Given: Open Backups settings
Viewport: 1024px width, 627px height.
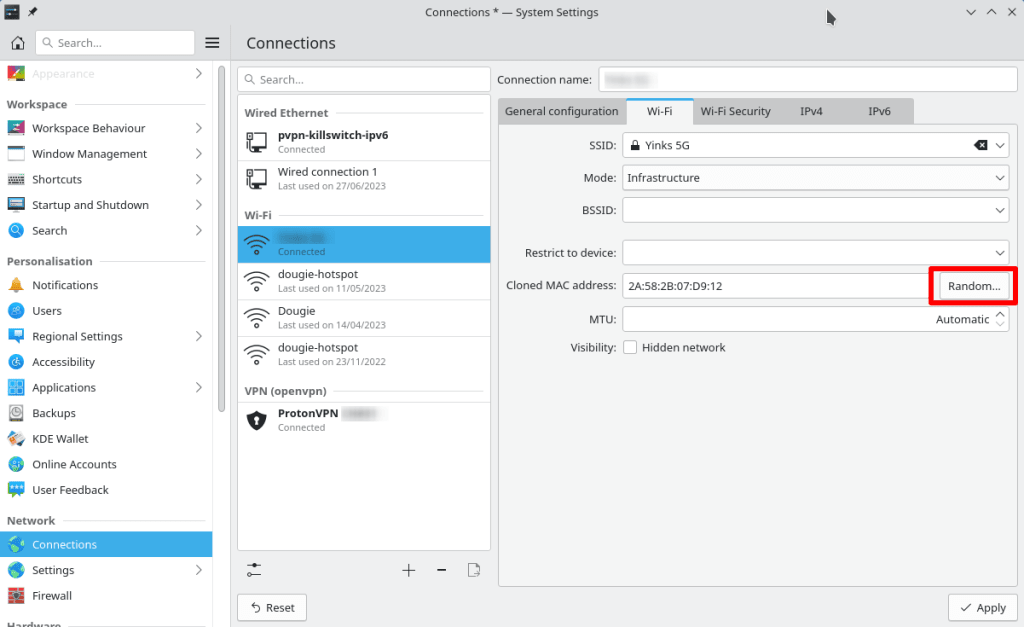Looking at the screenshot, I should click(x=106, y=413).
